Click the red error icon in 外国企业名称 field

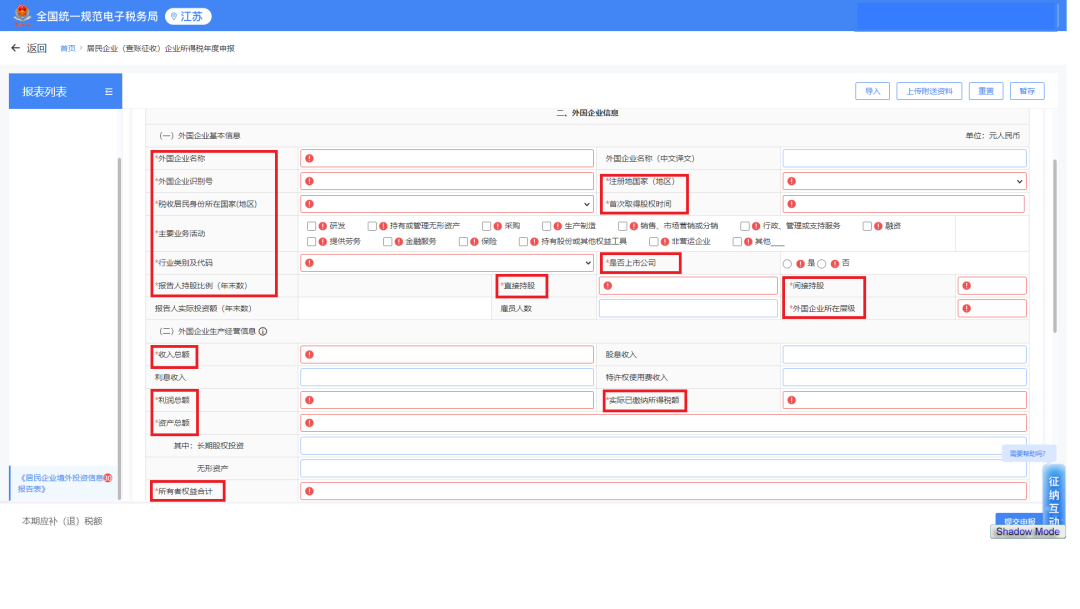(309, 158)
